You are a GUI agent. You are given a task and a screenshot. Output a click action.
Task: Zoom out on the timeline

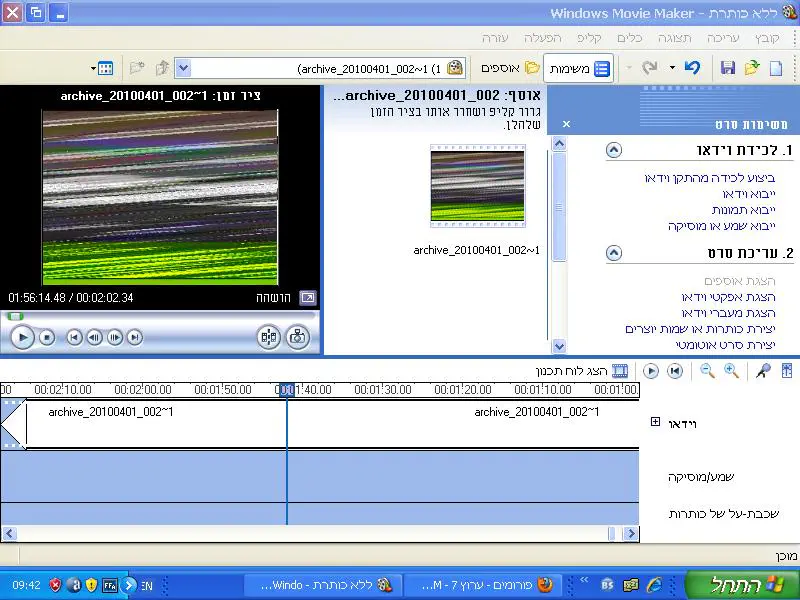[x=707, y=371]
